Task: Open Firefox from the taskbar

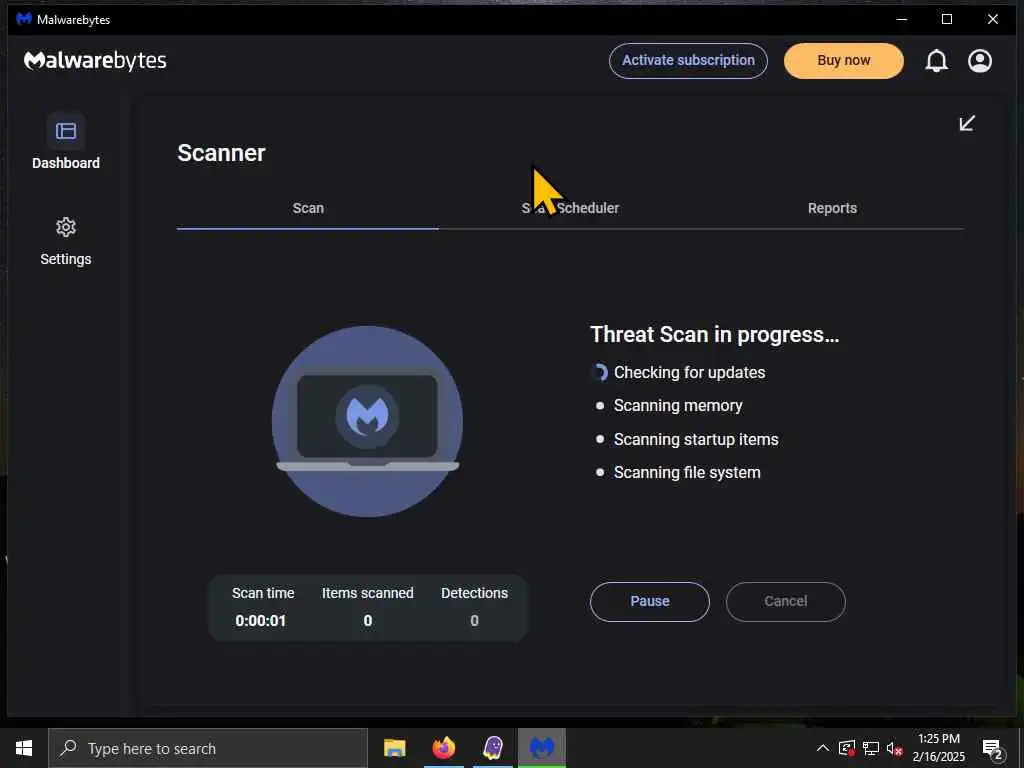Action: click(x=443, y=748)
